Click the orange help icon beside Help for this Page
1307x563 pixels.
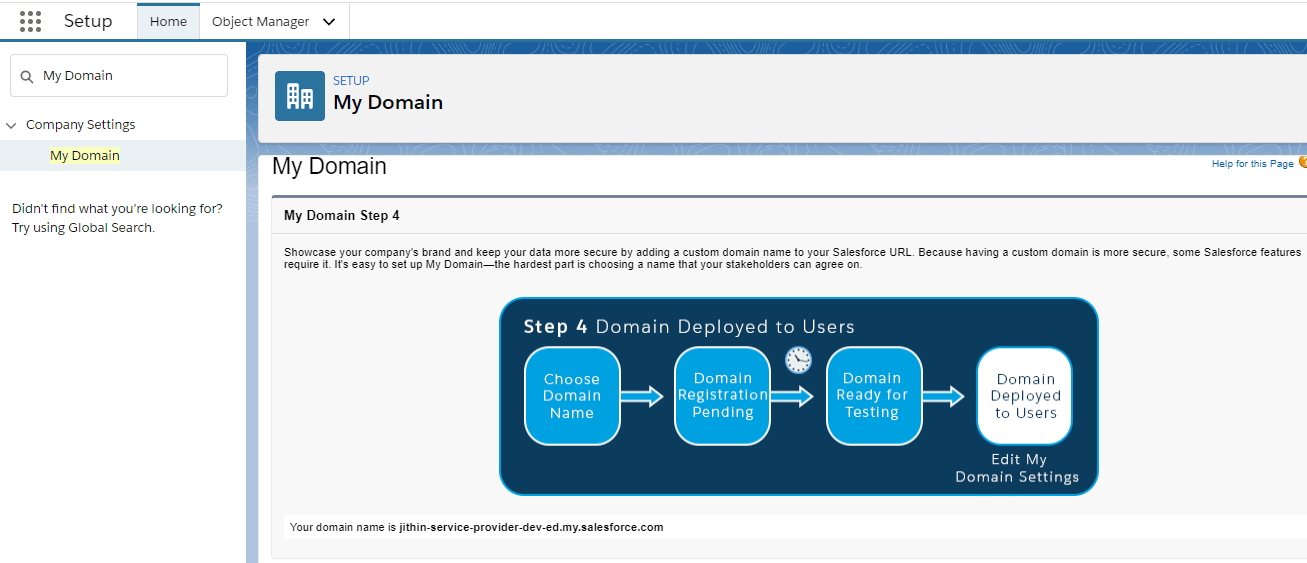[1302, 163]
